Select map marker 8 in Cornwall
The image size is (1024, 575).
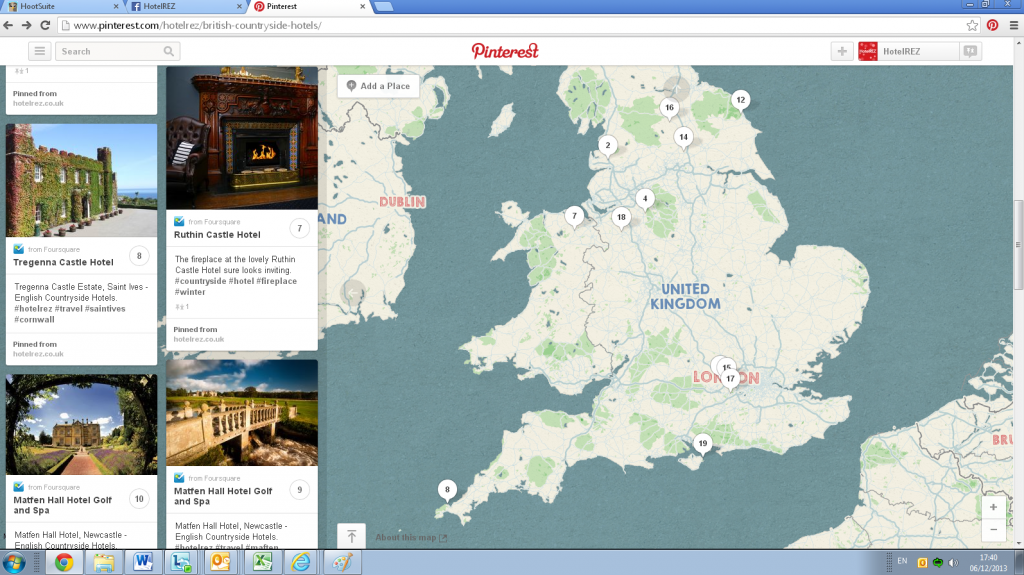447,490
